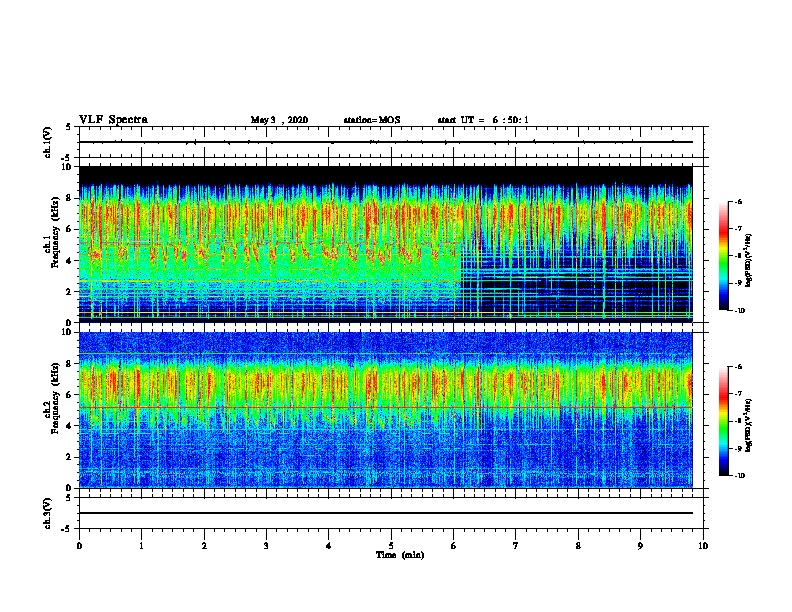The height and width of the screenshot is (612, 792).
Task: Click the "ch.1(V)" waveform axis label
Action: 48,142
